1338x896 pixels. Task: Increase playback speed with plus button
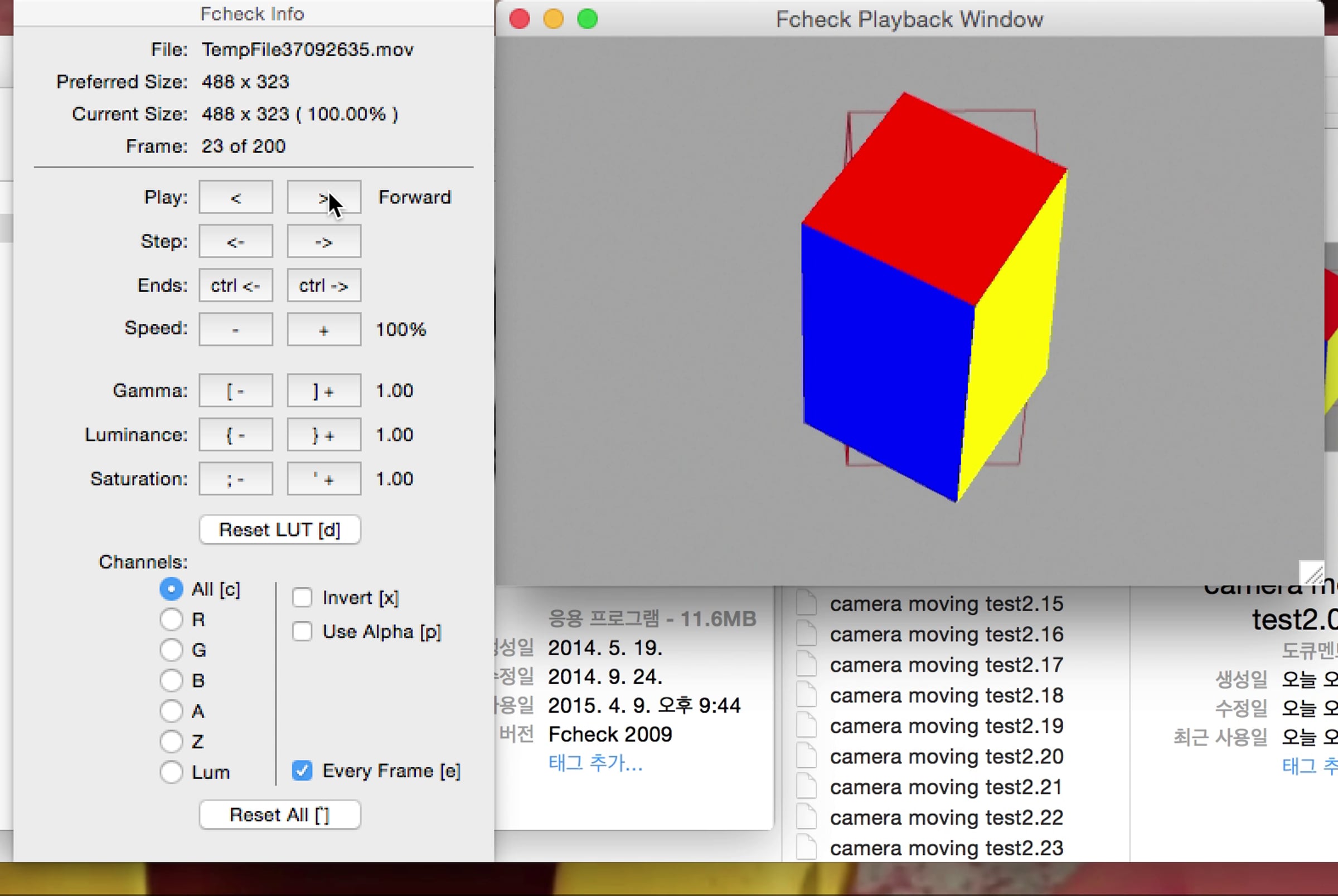pos(323,329)
